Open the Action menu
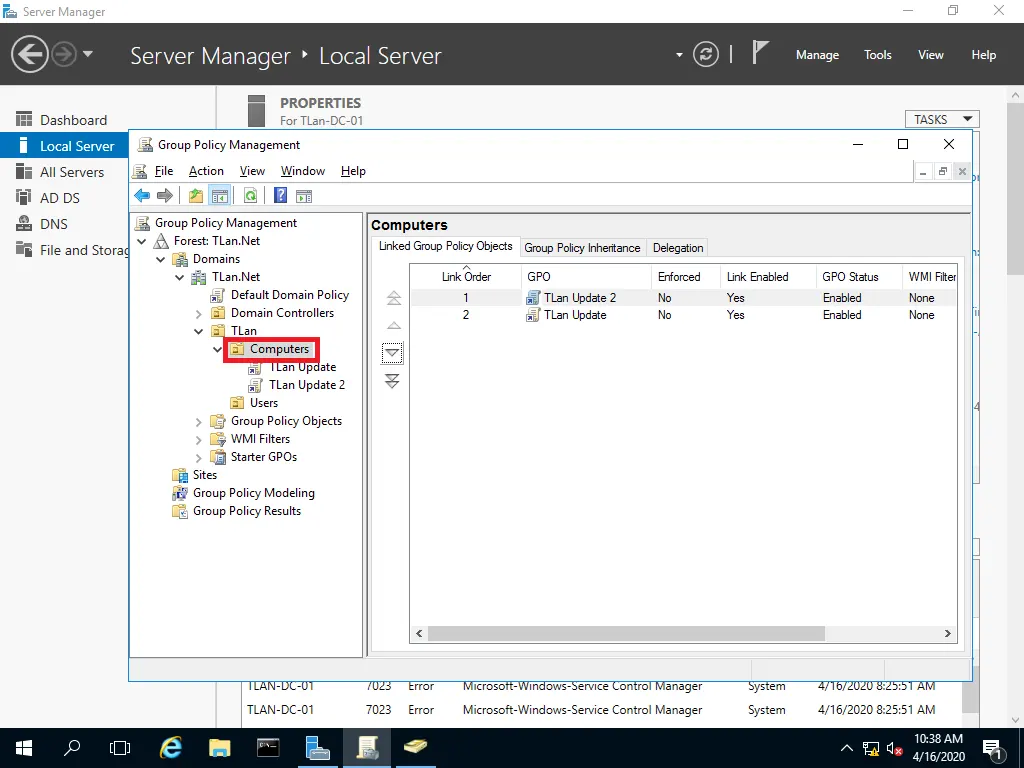 [206, 171]
